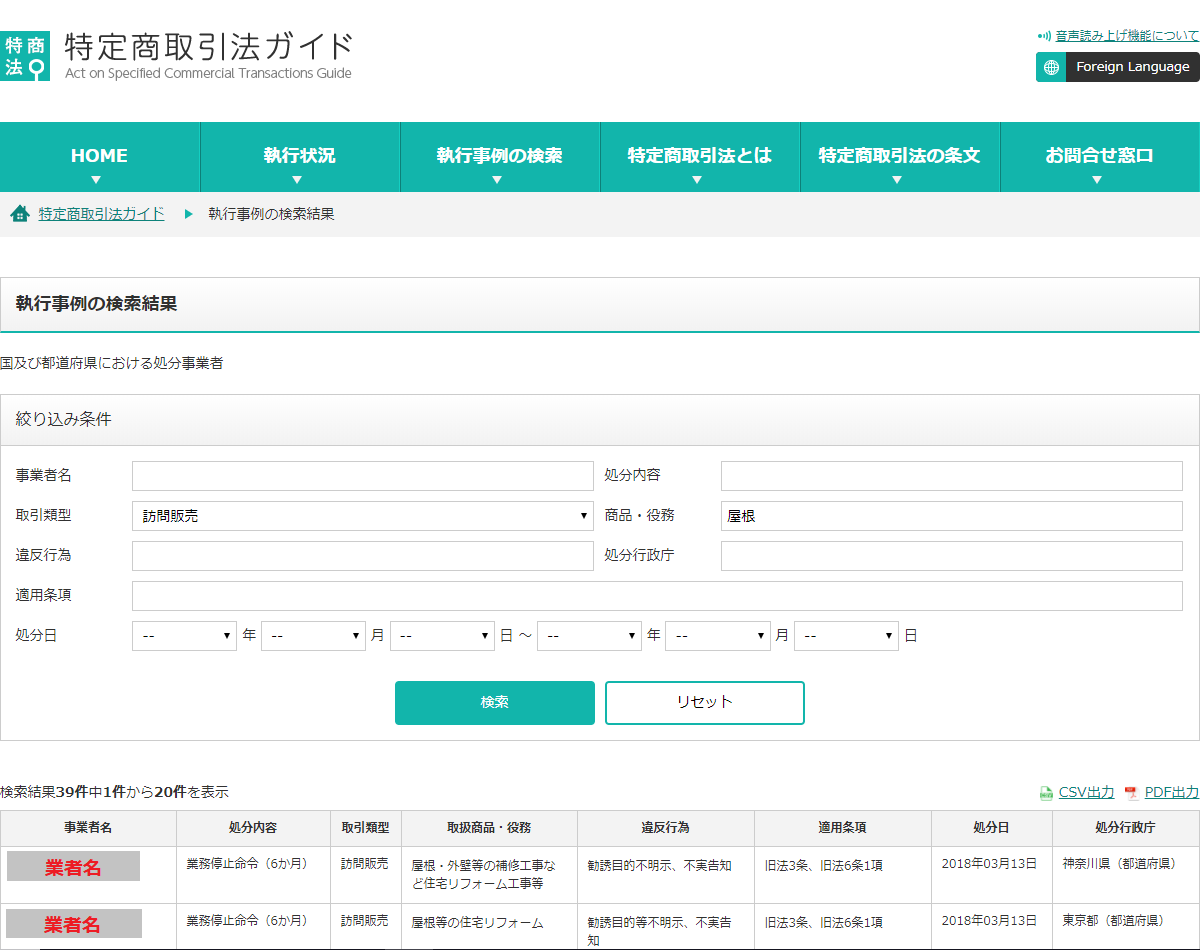Click the 違反行為 column header
This screenshot has width=1200, height=950.
(x=666, y=828)
